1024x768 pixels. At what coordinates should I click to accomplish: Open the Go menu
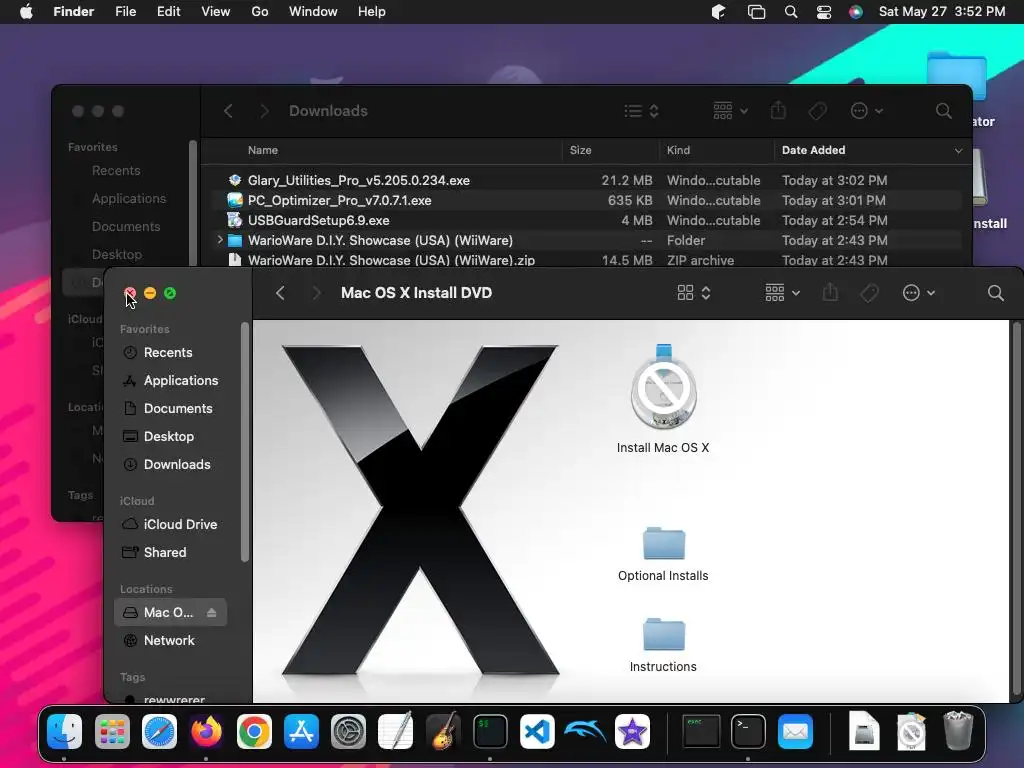(260, 12)
